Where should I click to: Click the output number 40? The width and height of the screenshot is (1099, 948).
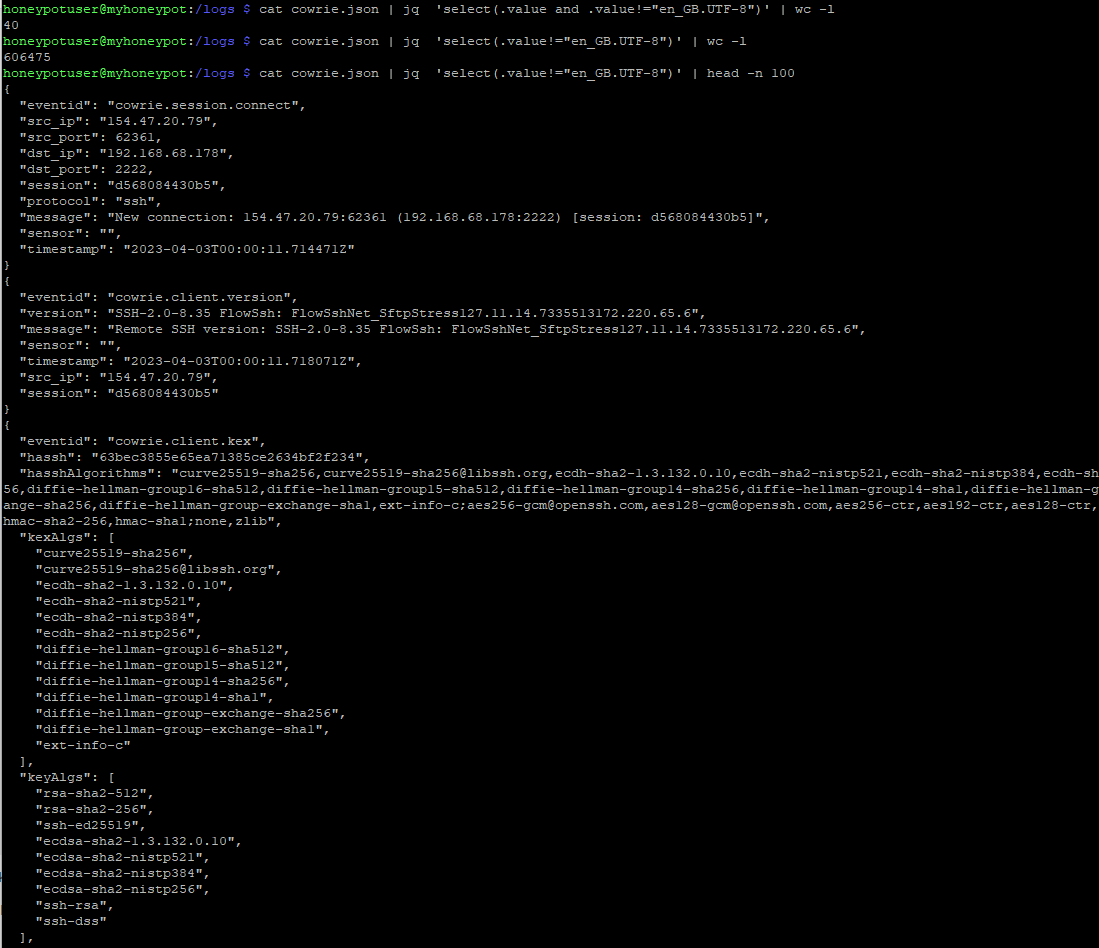pos(11,25)
